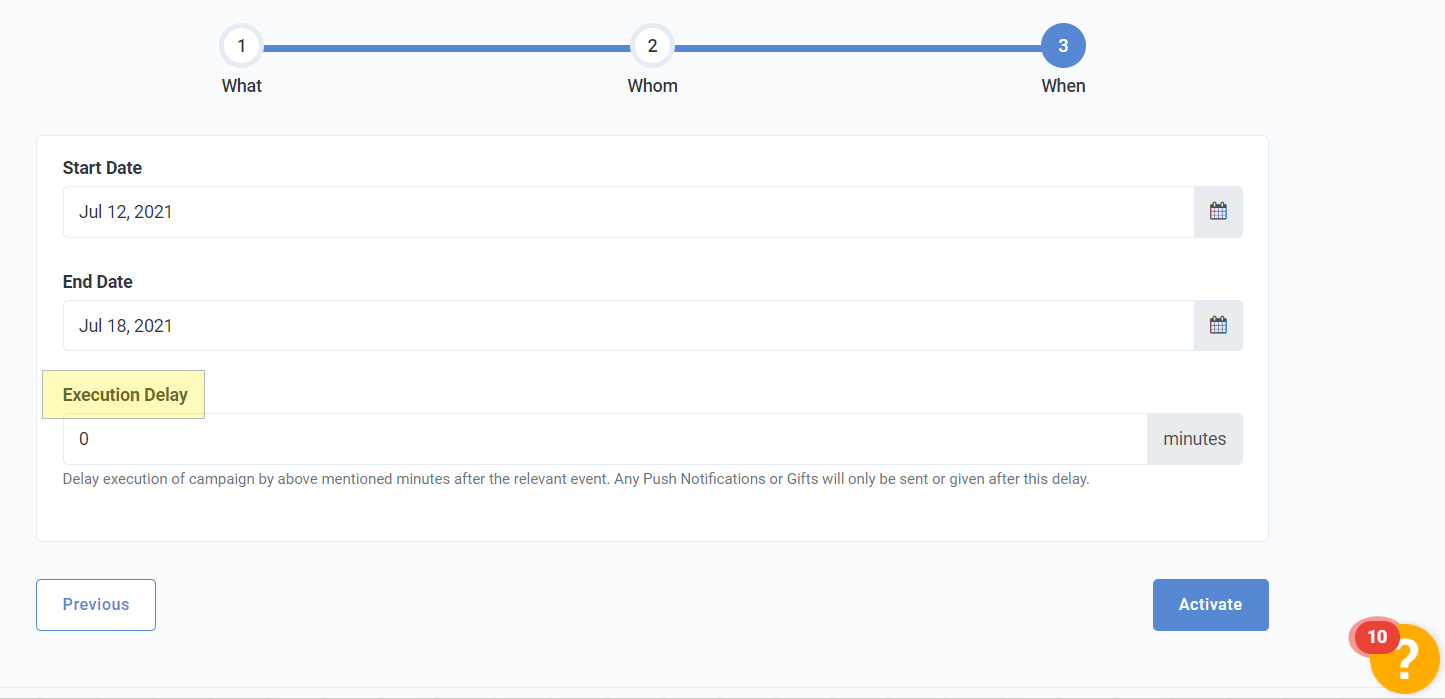Click the highlighted Execution Delay label
Screen dimensions: 1445x699
click(x=125, y=395)
